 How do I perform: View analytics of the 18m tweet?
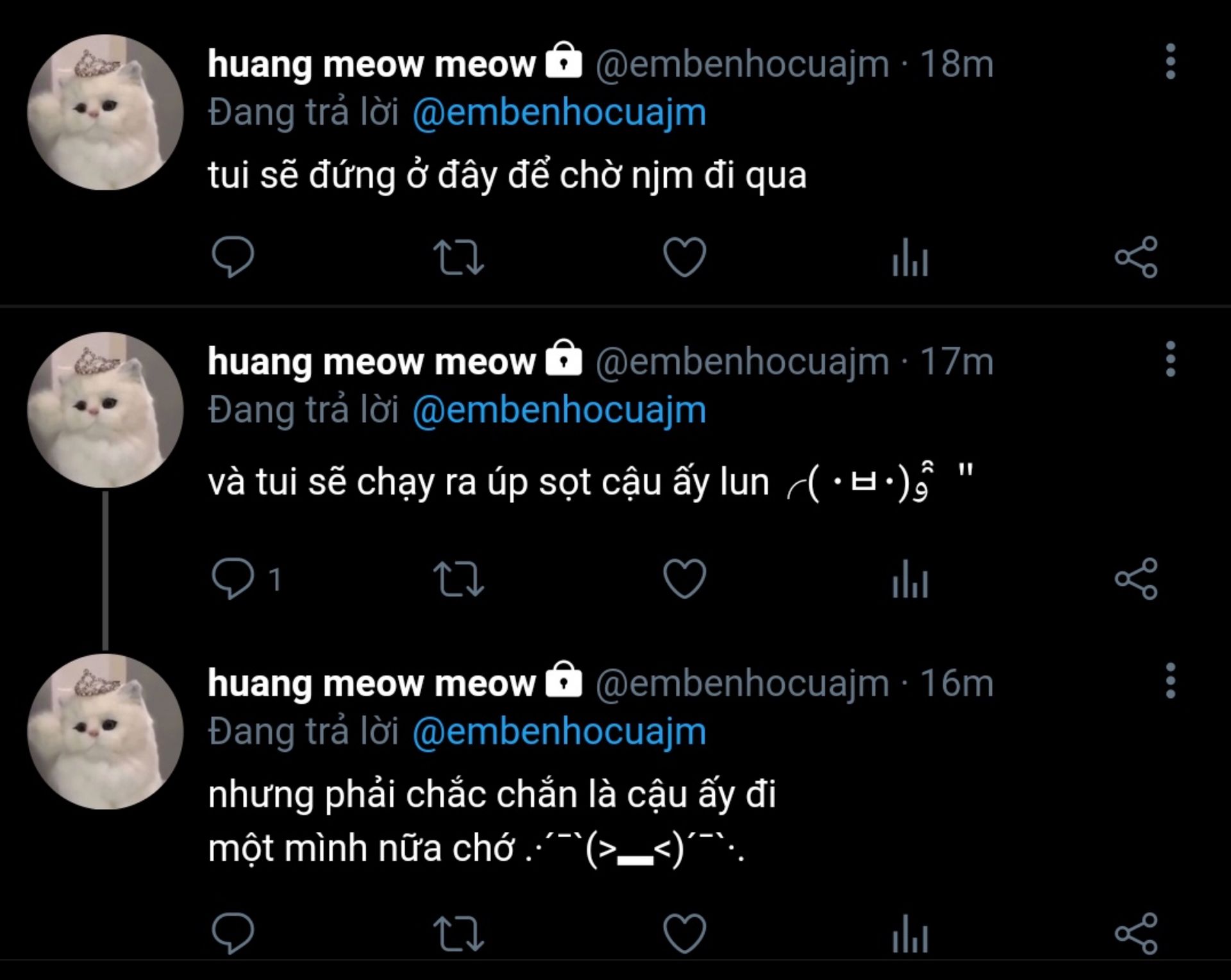(910, 257)
